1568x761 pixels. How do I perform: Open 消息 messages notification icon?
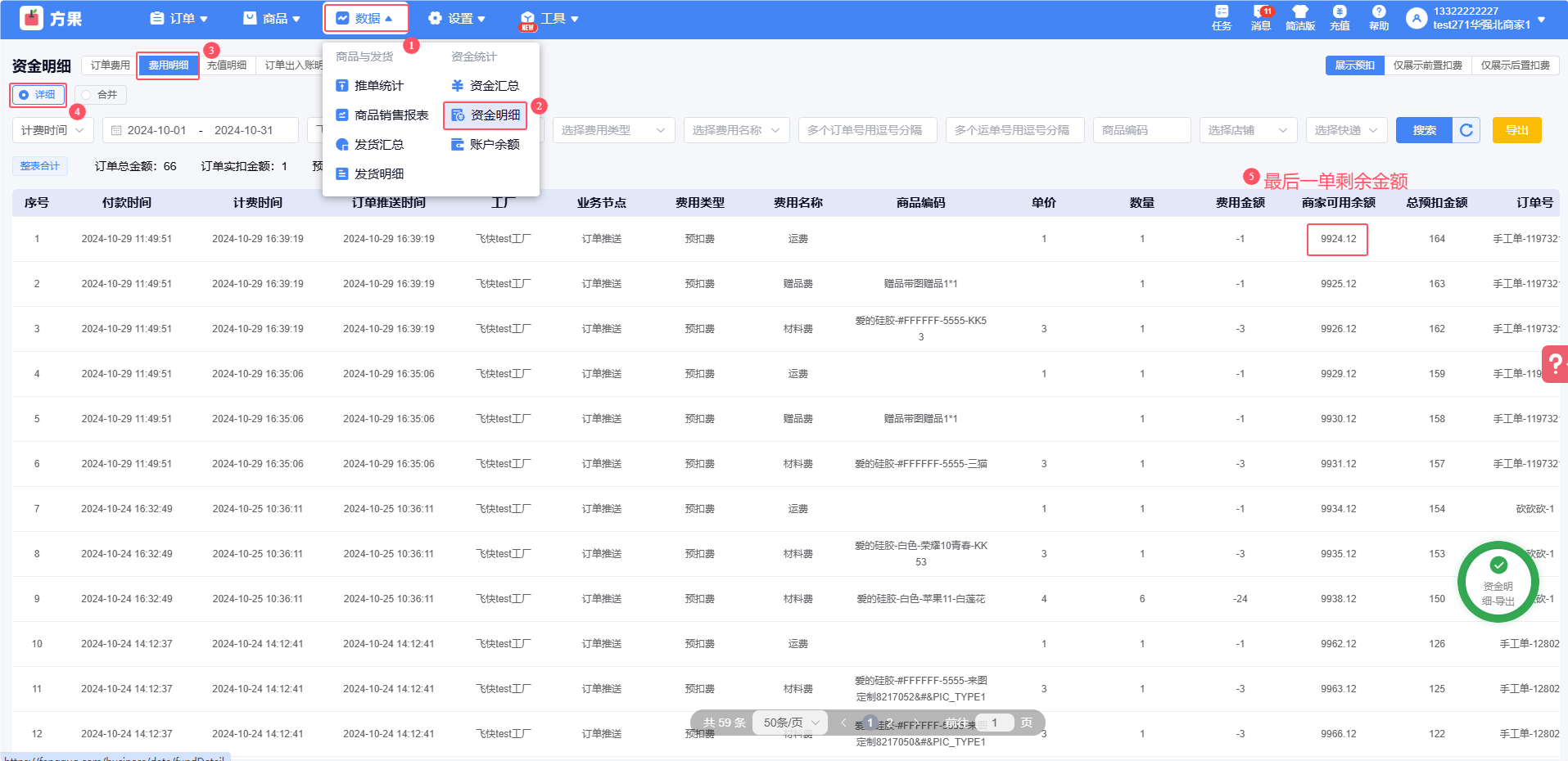[x=1261, y=17]
